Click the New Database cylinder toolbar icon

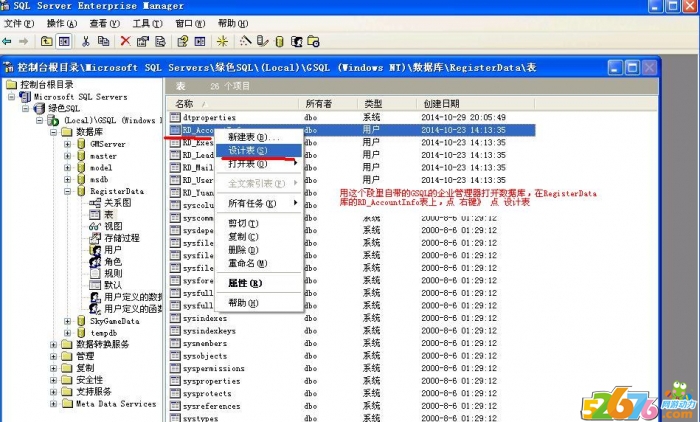point(279,42)
